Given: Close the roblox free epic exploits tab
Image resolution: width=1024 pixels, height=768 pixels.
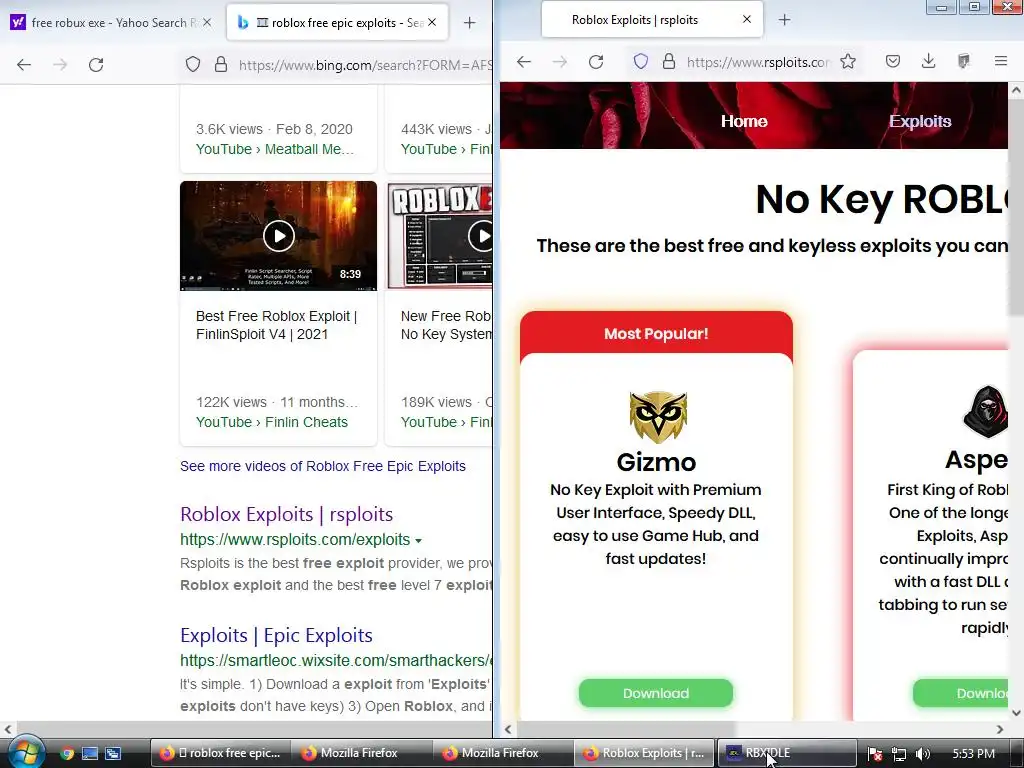Looking at the screenshot, I should pyautogui.click(x=432, y=22).
